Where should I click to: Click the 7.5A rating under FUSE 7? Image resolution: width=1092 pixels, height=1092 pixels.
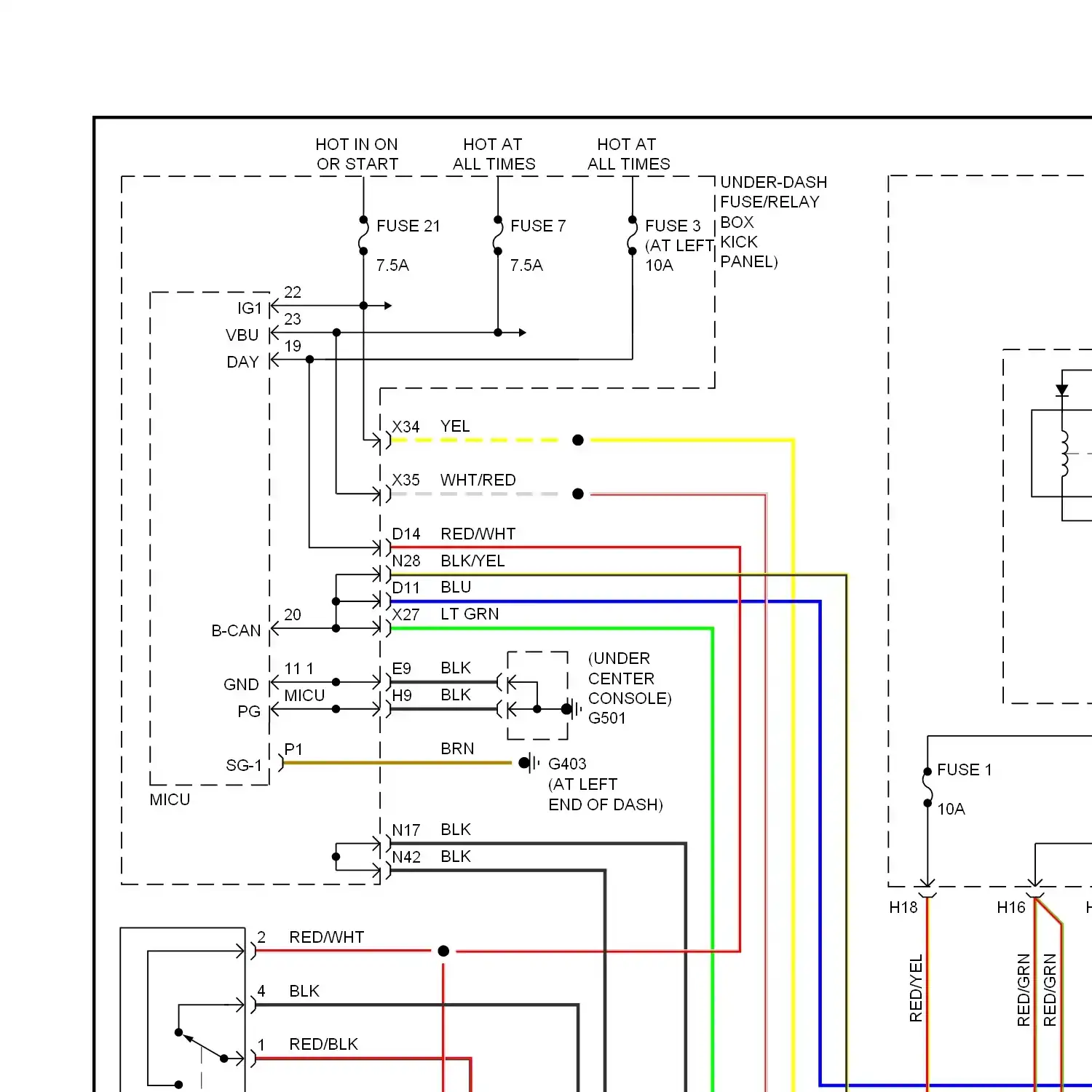(526, 265)
